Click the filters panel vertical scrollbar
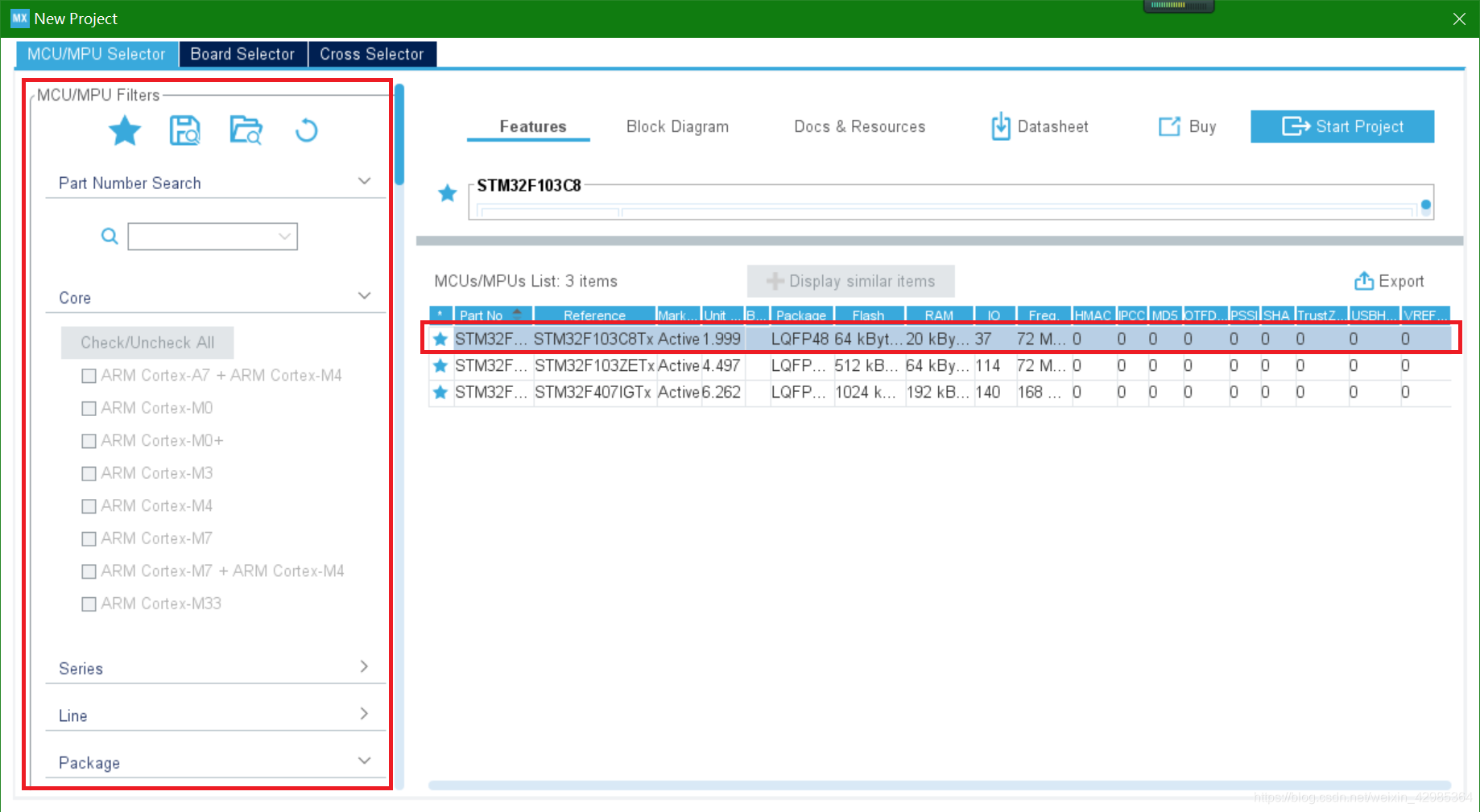The image size is (1480, 812). 399,135
